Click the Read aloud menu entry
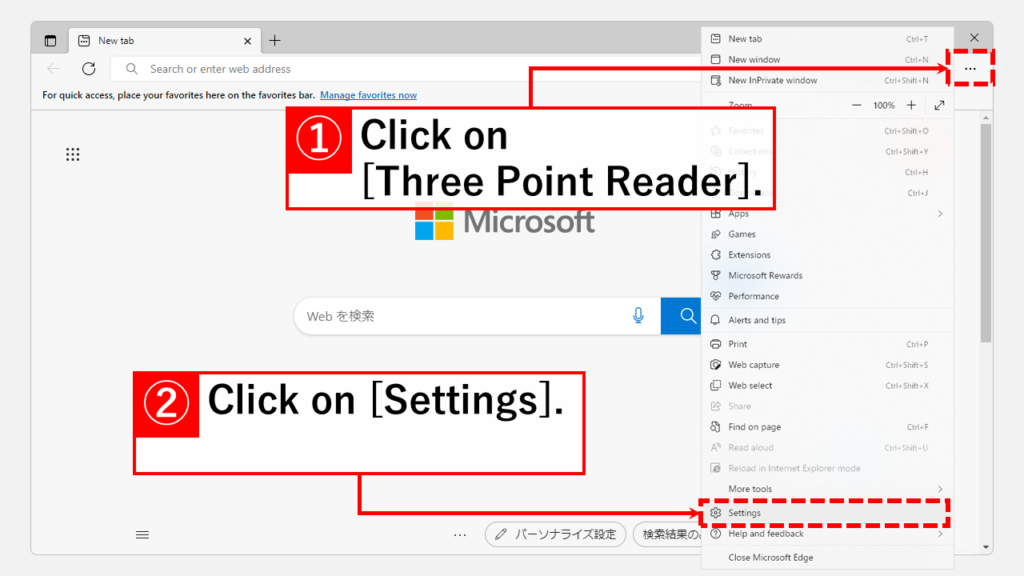 [x=827, y=447]
